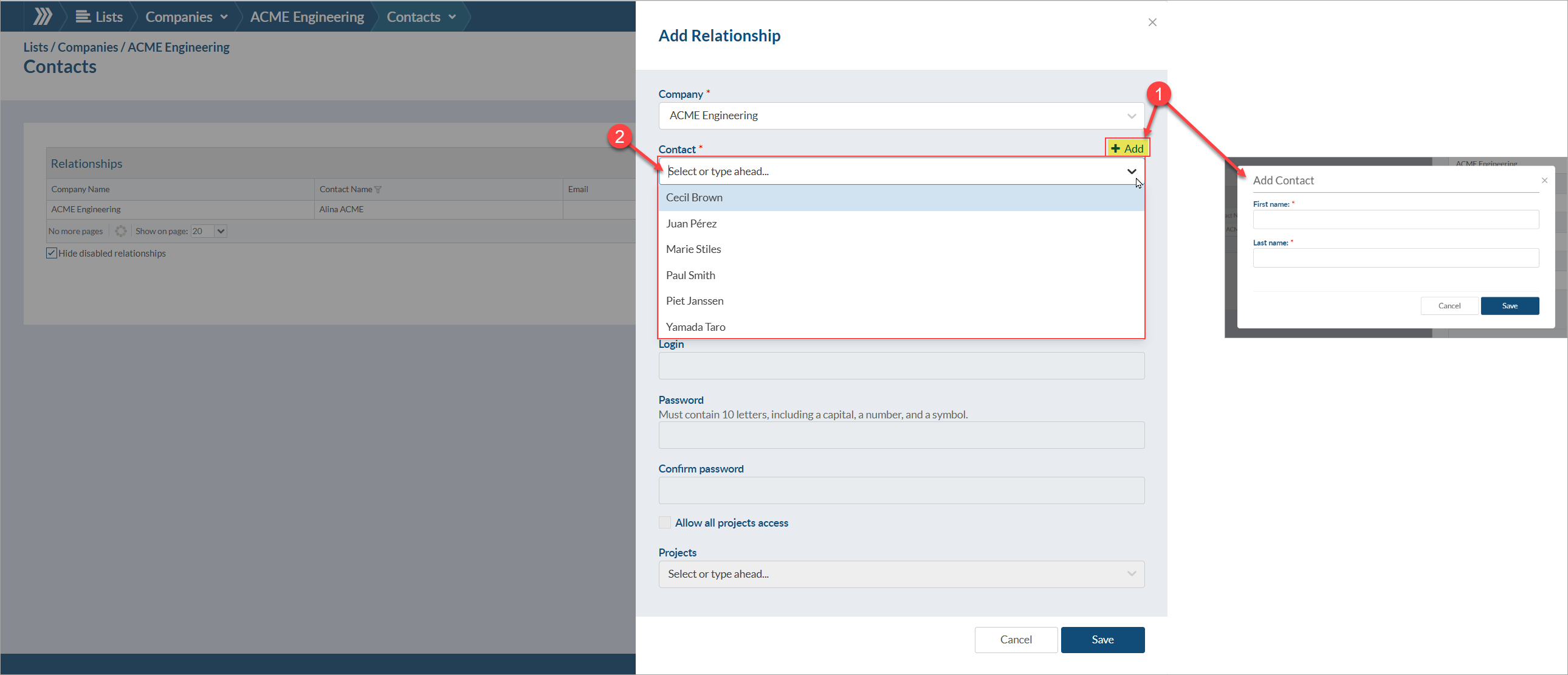
Task: Click Cancel in Add Relationship panel
Action: [x=1016, y=639]
